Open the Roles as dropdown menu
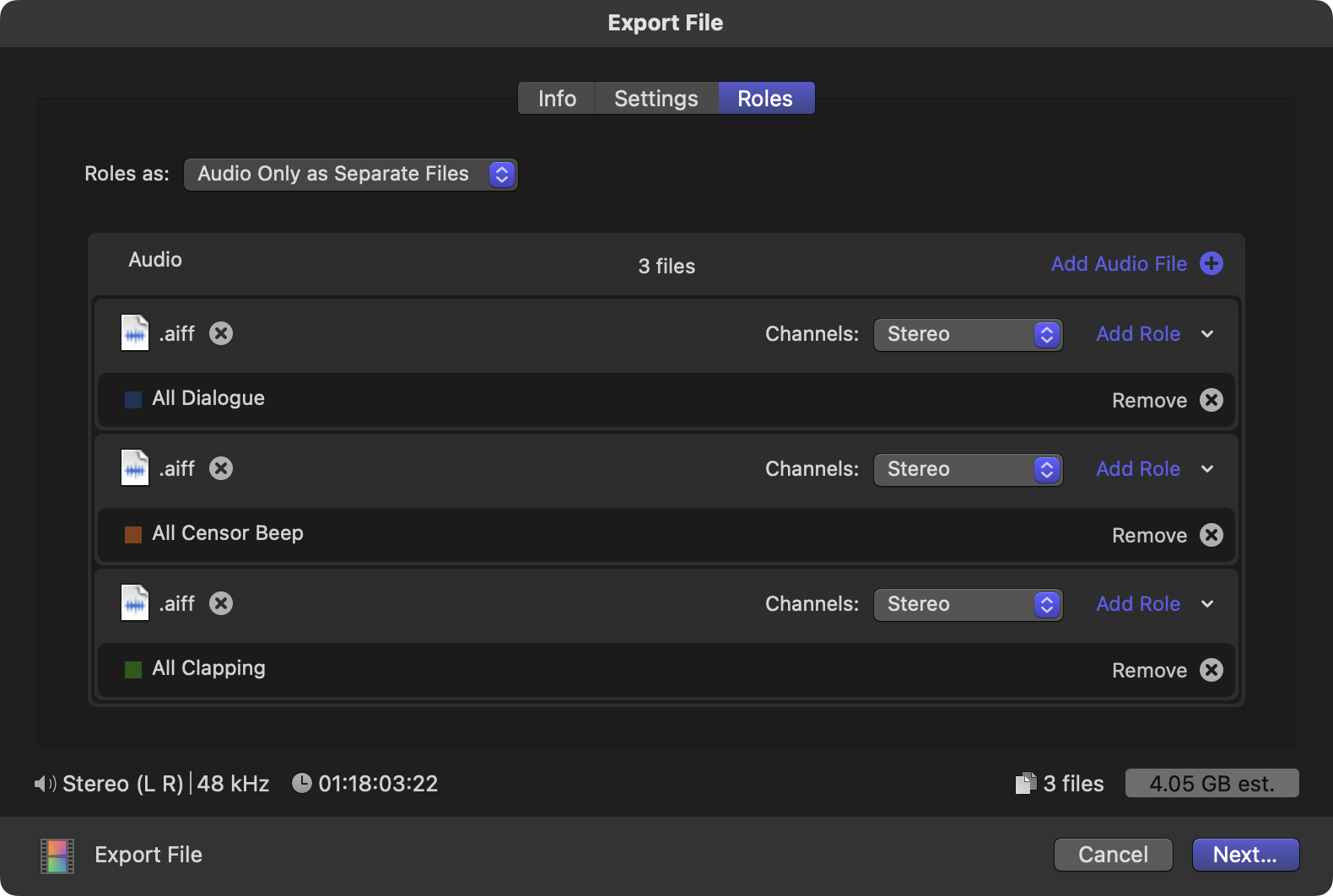 (x=350, y=174)
